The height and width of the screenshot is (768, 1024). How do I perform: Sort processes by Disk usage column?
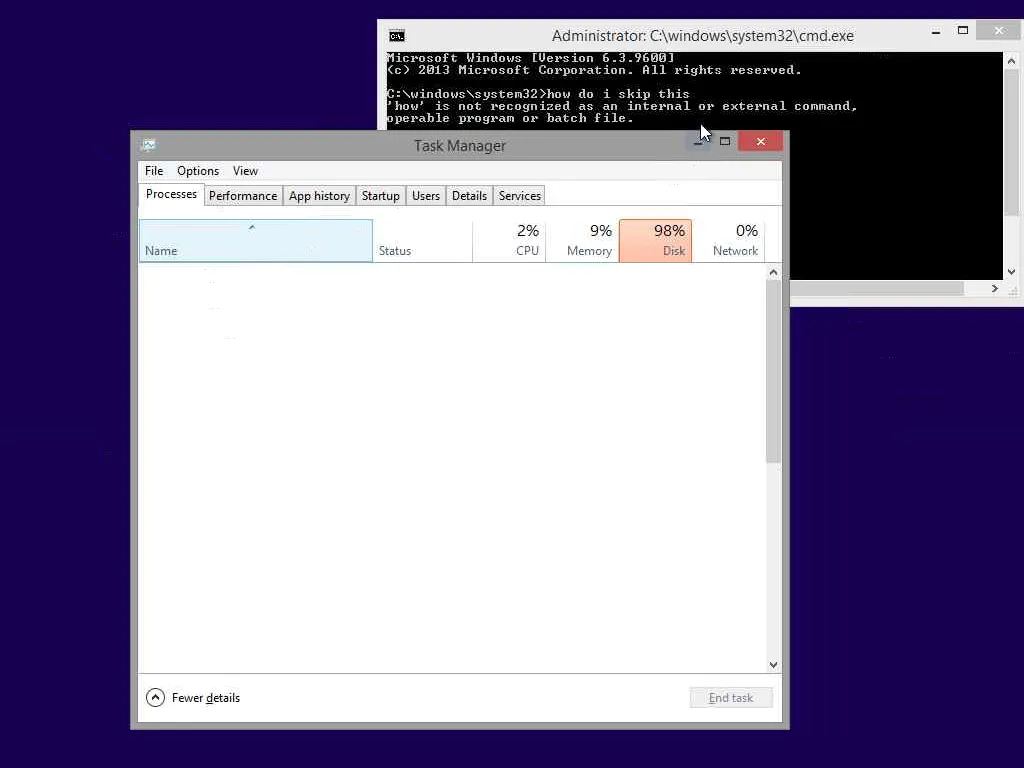[655, 241]
